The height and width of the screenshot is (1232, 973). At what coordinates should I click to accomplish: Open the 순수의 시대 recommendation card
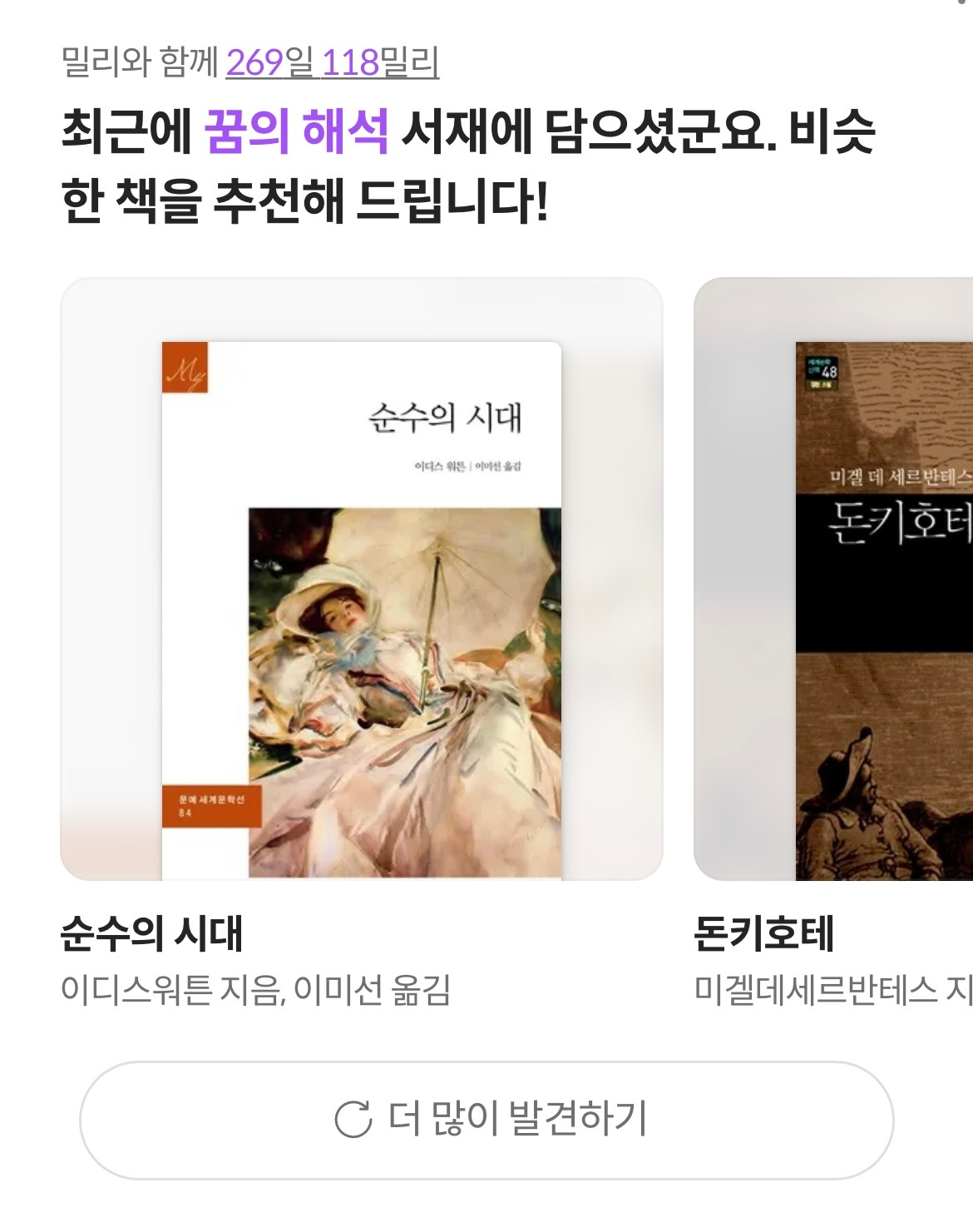(362, 579)
